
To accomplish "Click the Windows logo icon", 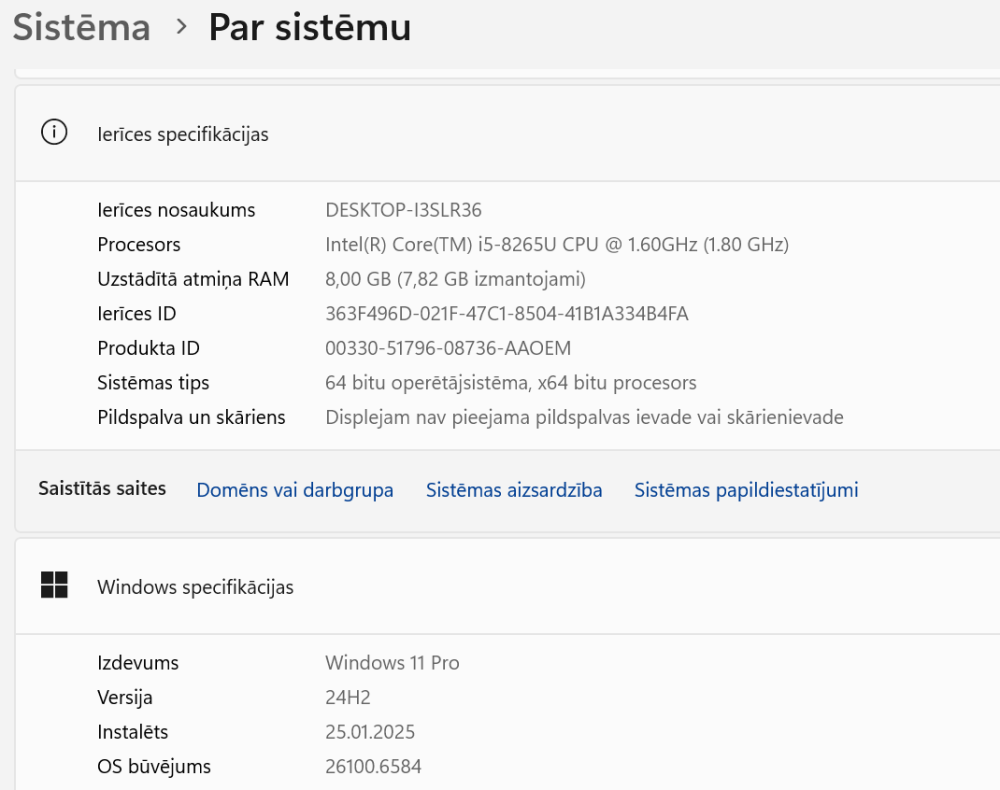I will coord(54,585).
